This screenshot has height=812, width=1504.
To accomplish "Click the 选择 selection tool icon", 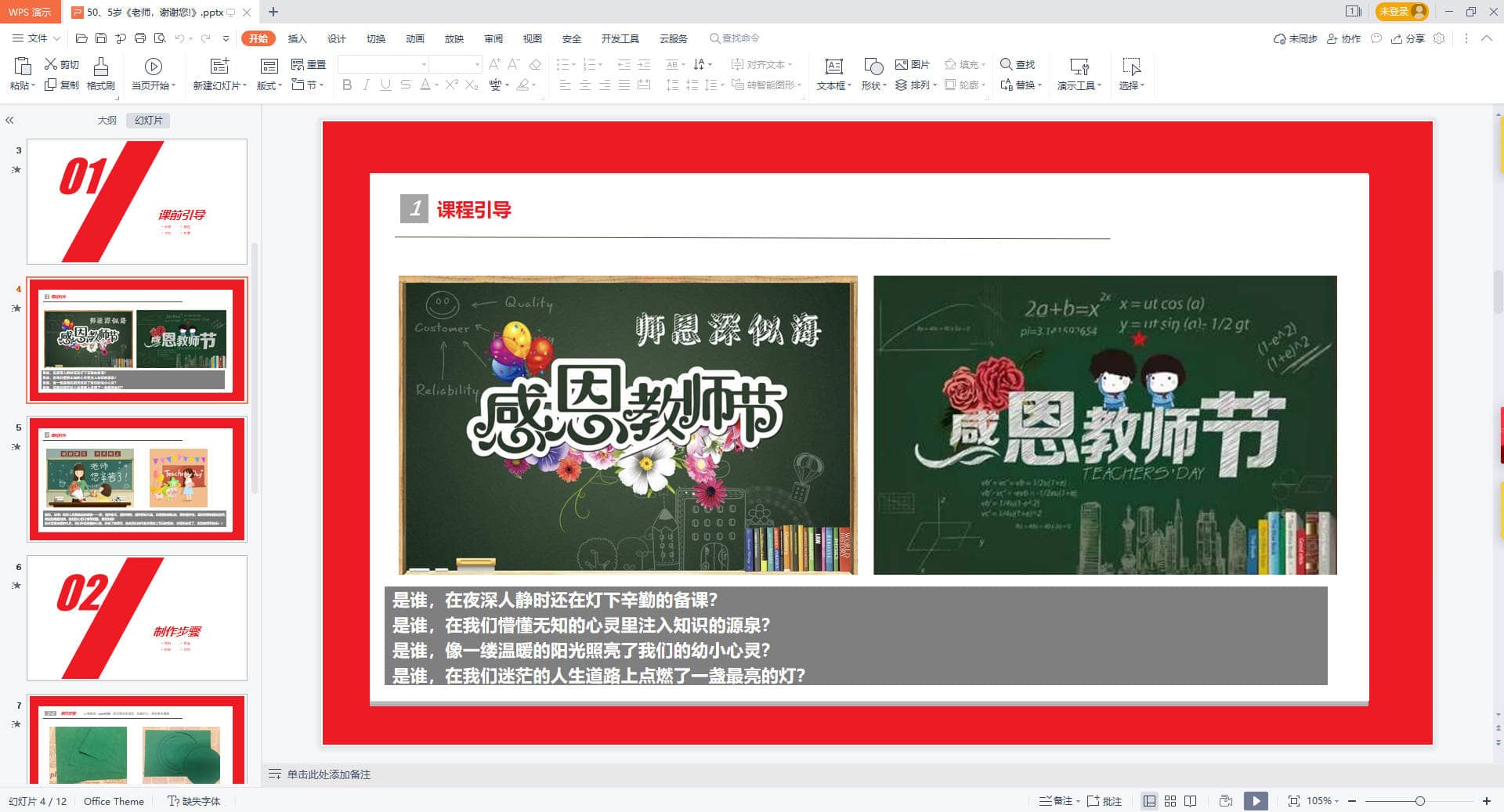I will pyautogui.click(x=1131, y=67).
